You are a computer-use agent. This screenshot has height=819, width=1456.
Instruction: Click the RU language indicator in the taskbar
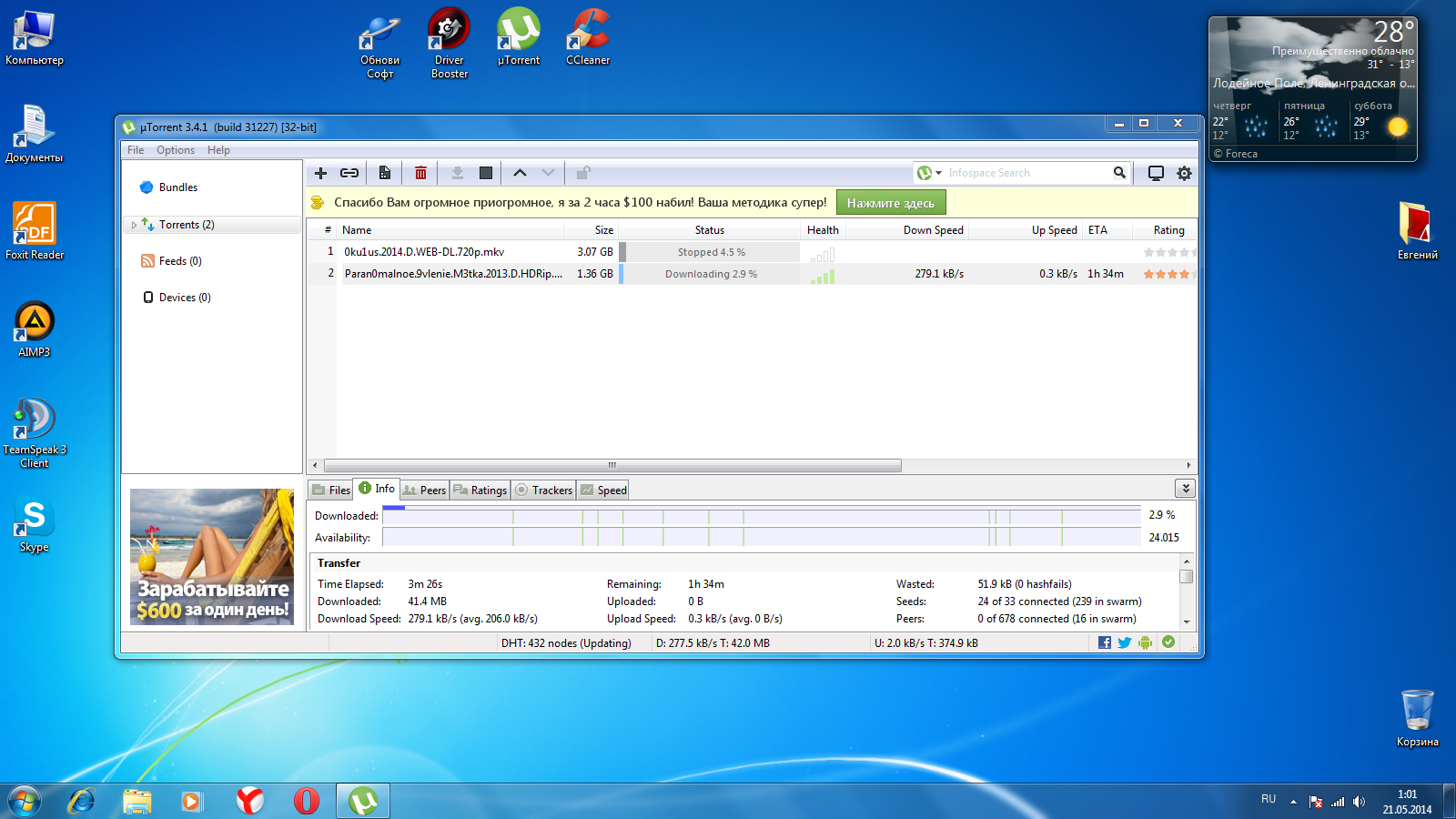(1269, 799)
